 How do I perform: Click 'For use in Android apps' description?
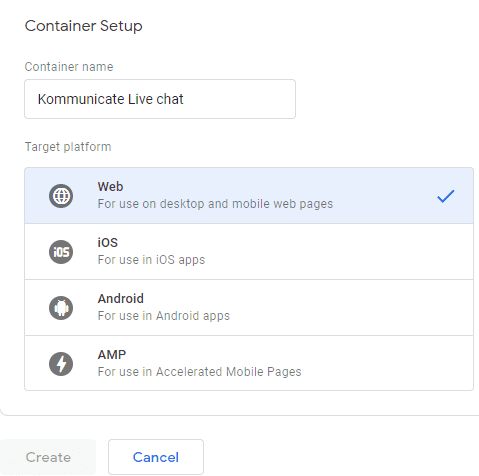[164, 316]
